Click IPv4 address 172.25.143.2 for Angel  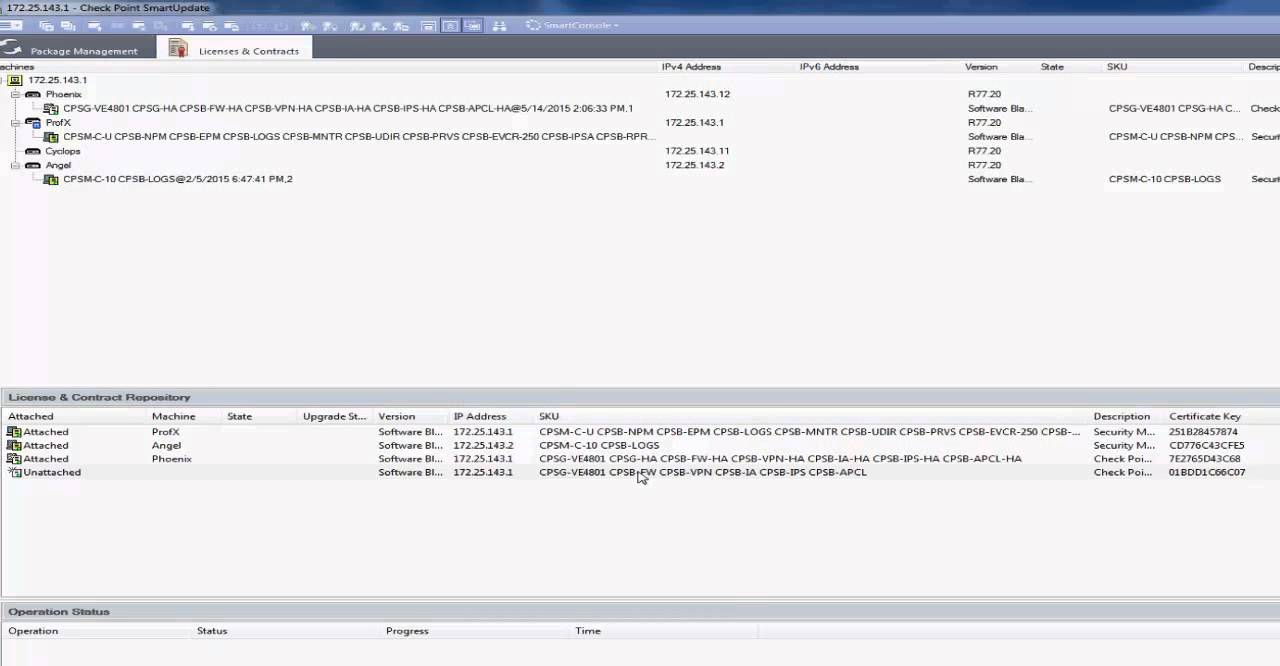[694, 165]
